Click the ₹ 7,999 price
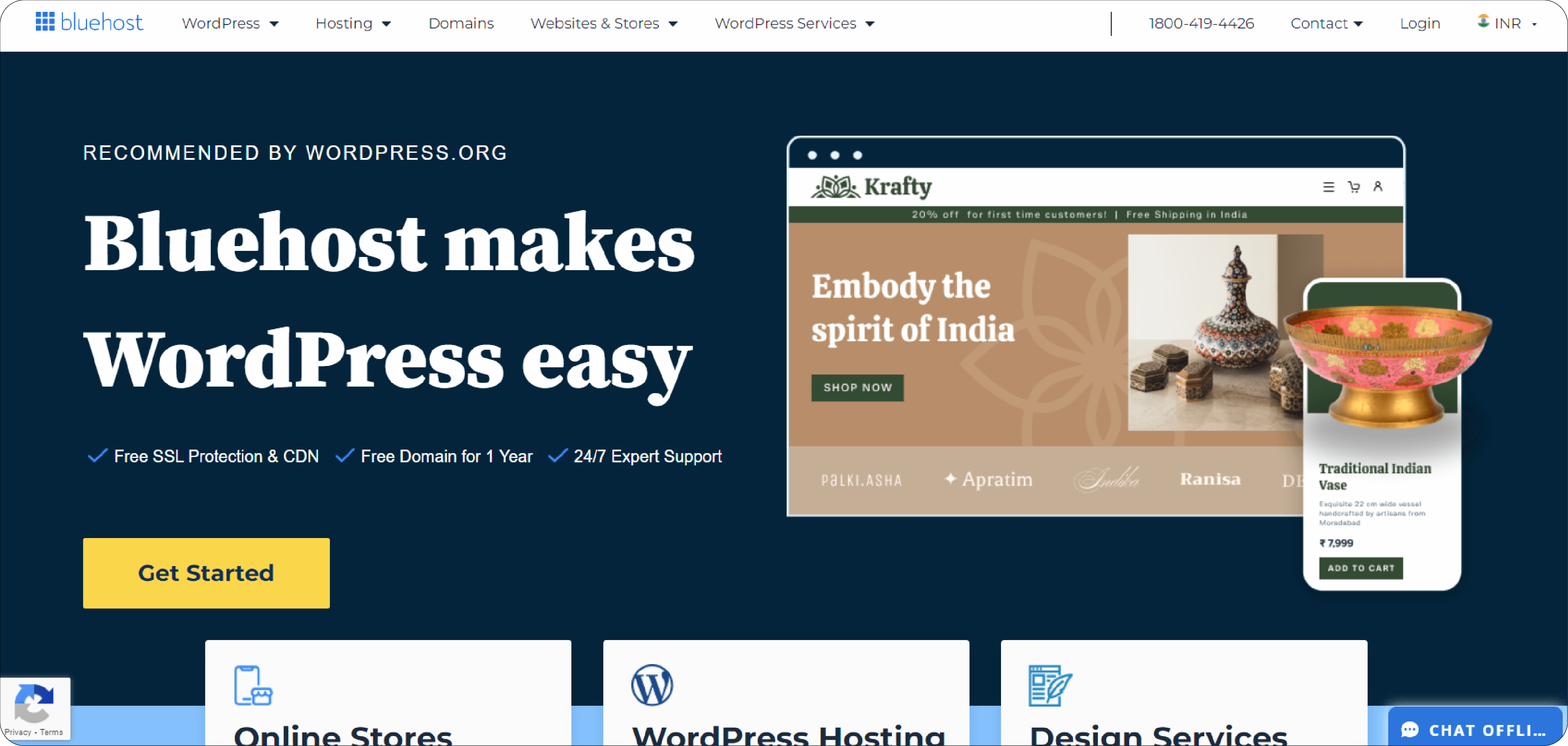1568x746 pixels. [x=1336, y=542]
